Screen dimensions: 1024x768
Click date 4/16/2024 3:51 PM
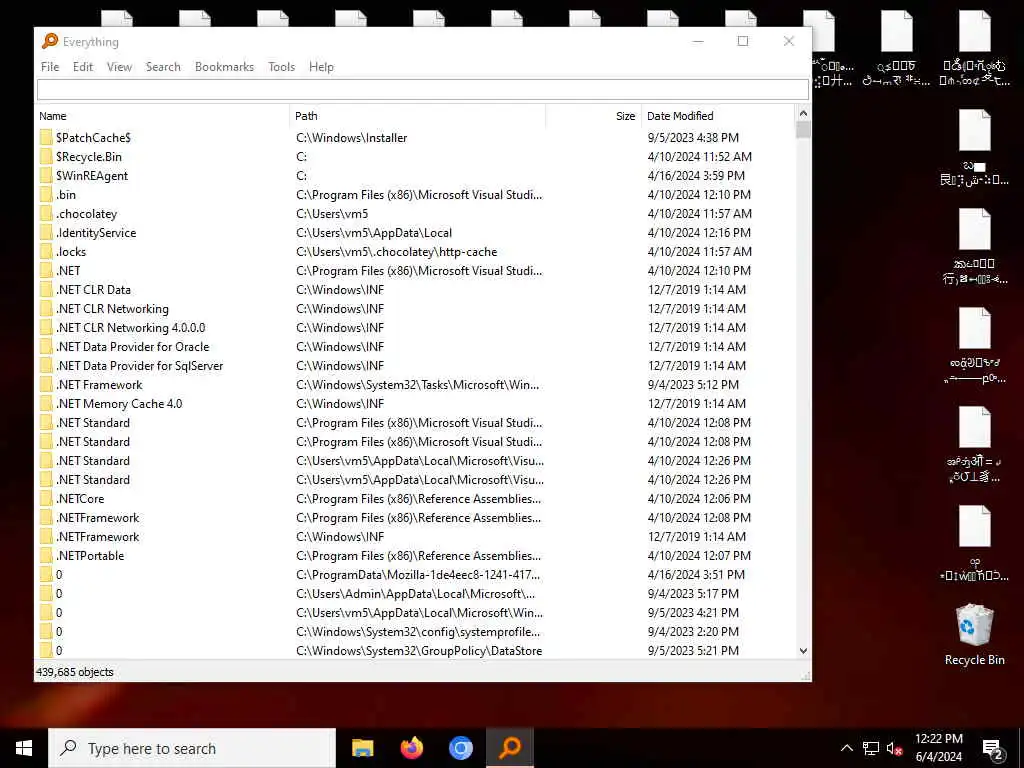pyautogui.click(x=696, y=575)
